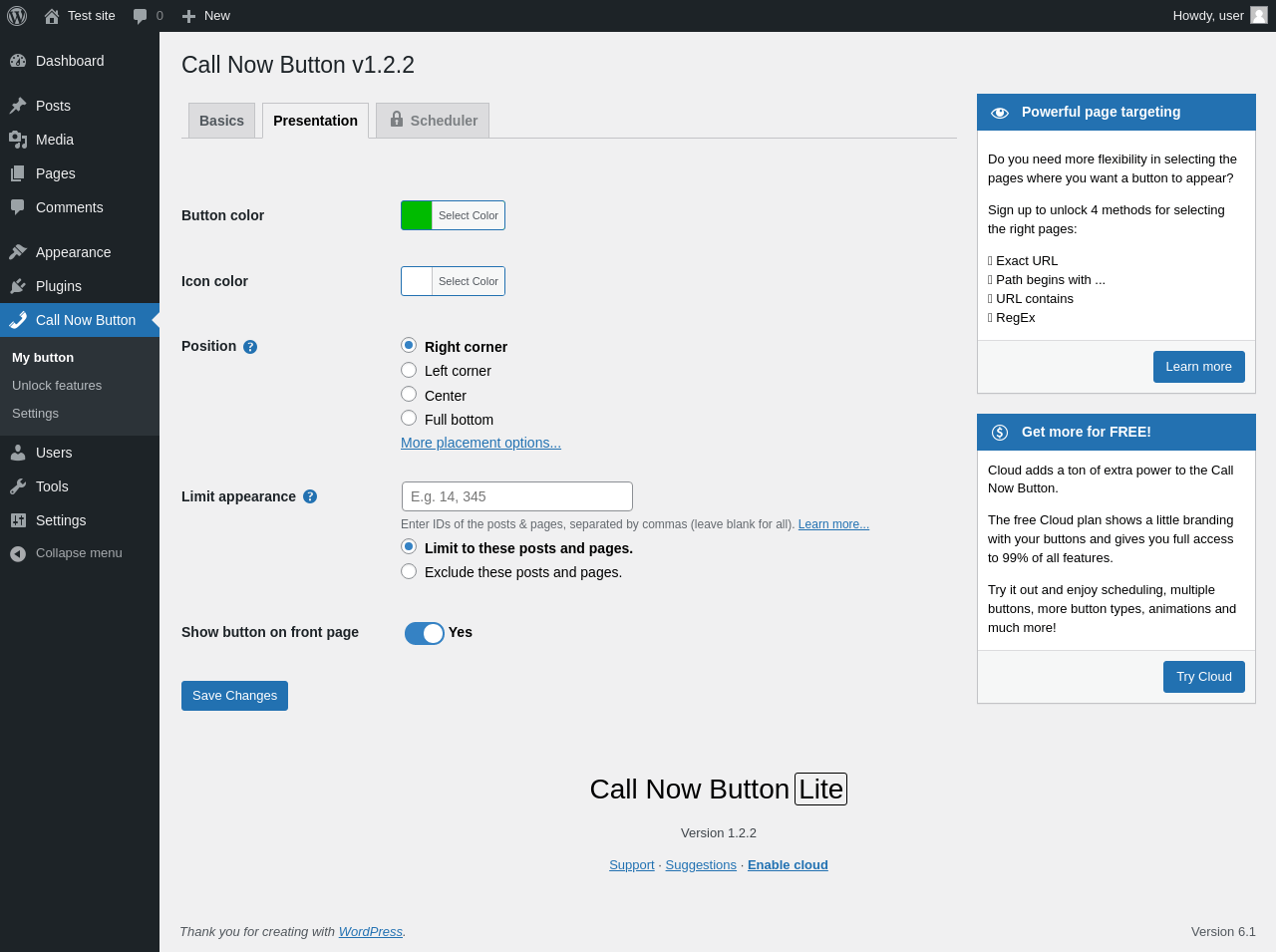This screenshot has height=952, width=1276.
Task: Open Settings under Call Now Button
Action: point(35,414)
